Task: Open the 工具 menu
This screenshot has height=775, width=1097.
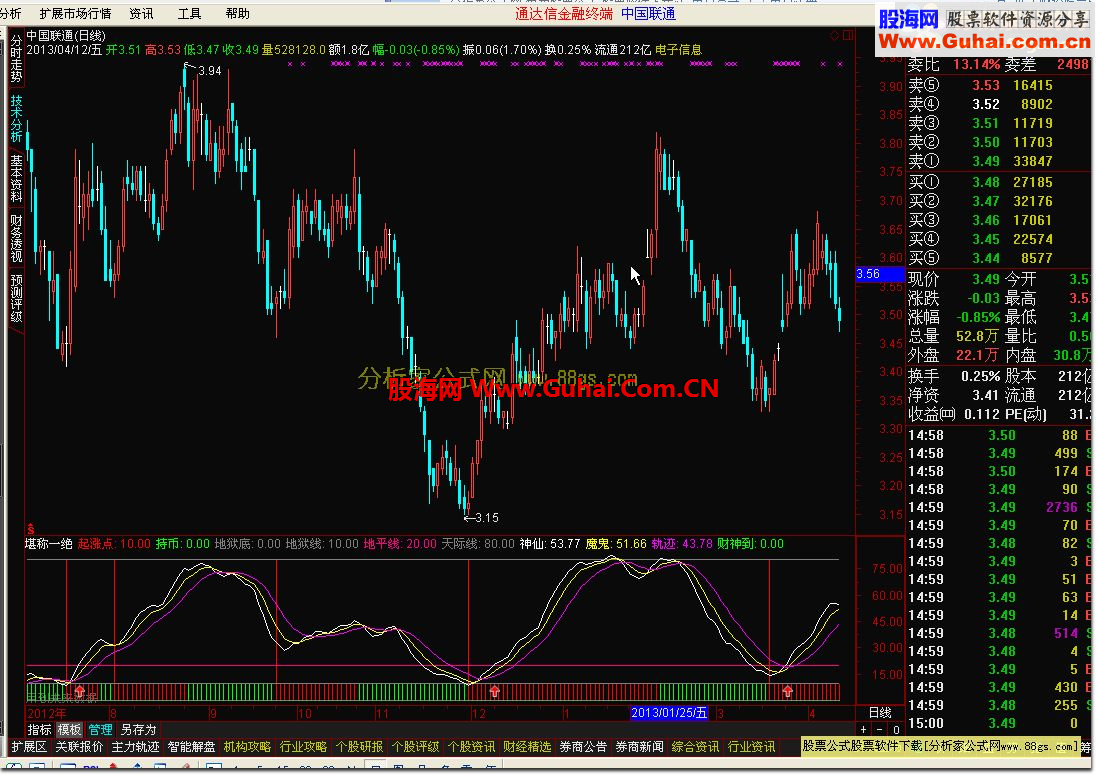Action: 190,13
